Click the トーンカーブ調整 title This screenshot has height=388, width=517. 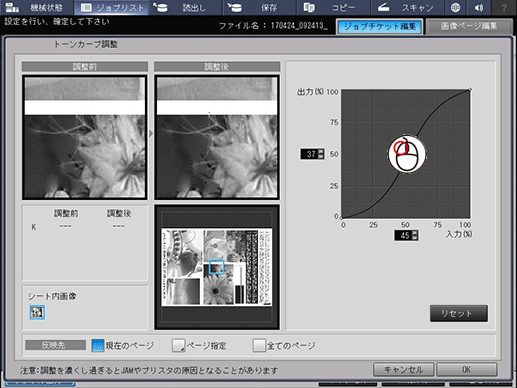pos(86,44)
